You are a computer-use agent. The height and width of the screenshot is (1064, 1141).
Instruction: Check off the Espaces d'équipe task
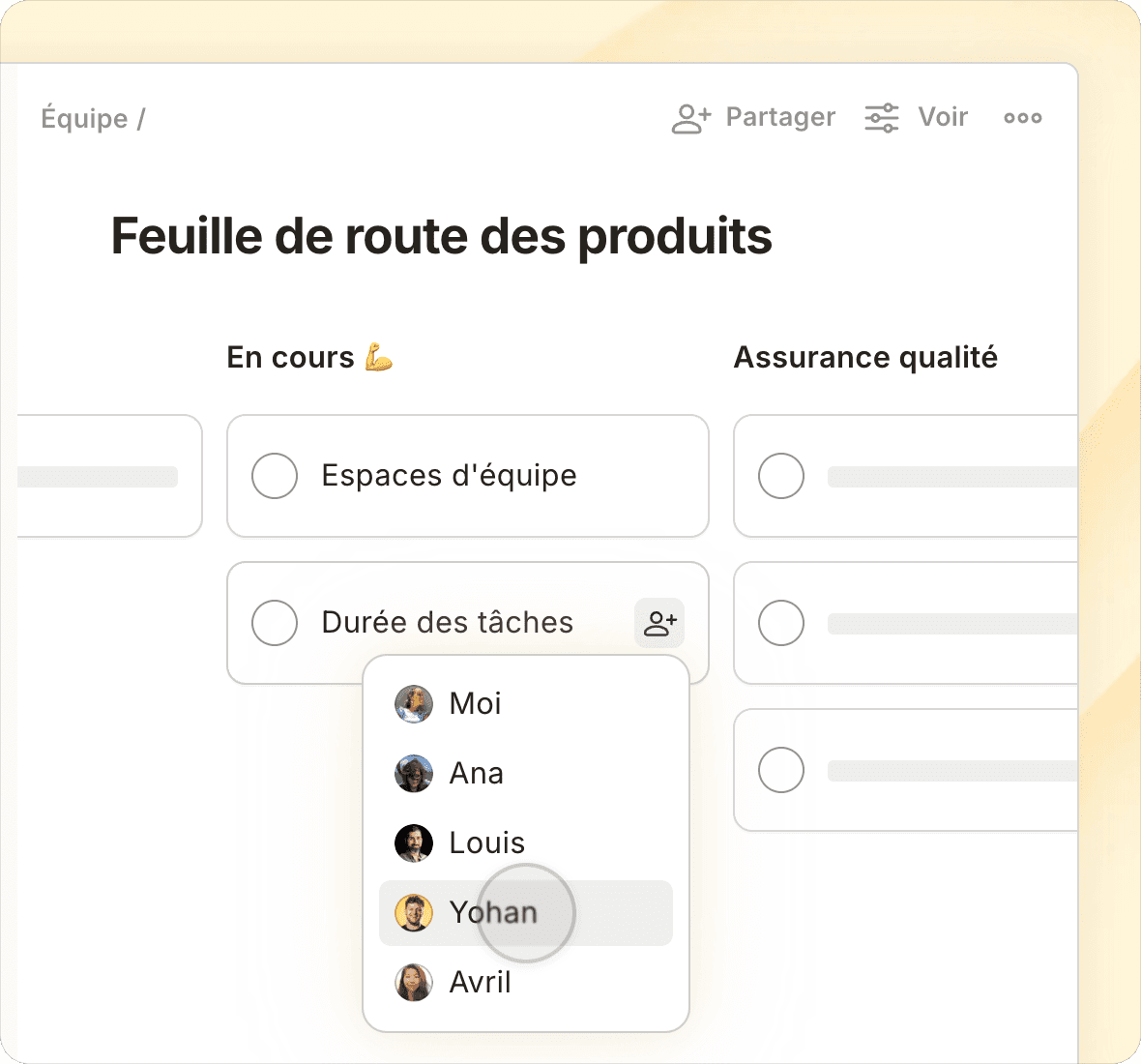tap(275, 476)
